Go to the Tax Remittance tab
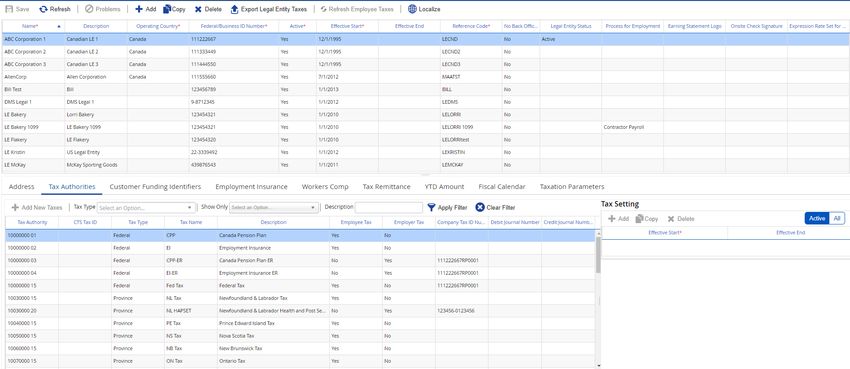850x369 pixels. [387, 186]
